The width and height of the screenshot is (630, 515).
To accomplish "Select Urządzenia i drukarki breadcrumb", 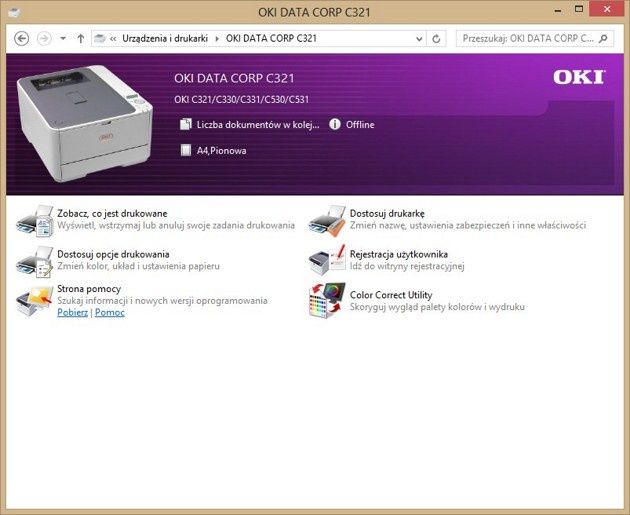I will coord(165,39).
